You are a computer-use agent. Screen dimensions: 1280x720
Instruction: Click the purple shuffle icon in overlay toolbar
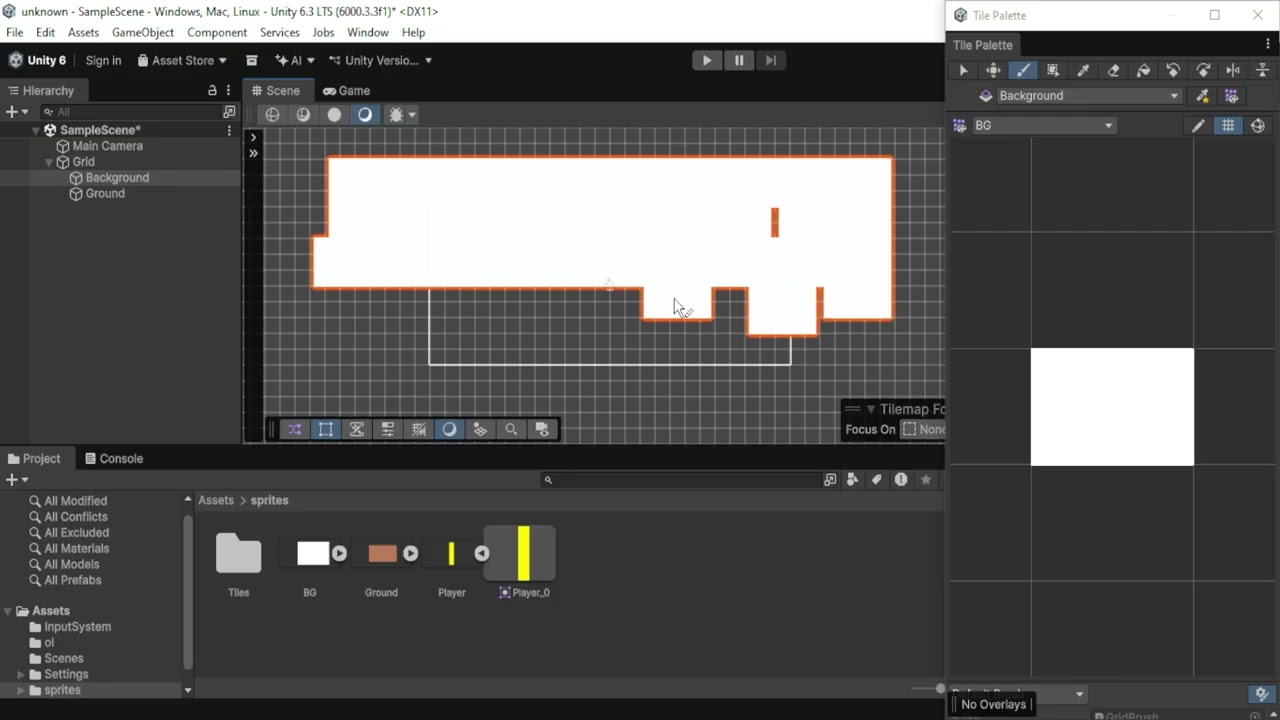294,429
